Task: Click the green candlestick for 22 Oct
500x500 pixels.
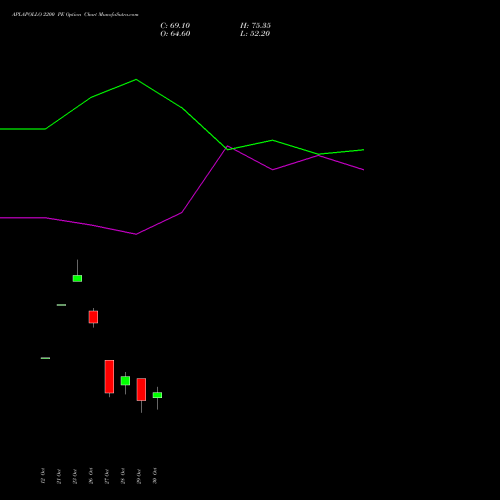Action: tap(77, 278)
